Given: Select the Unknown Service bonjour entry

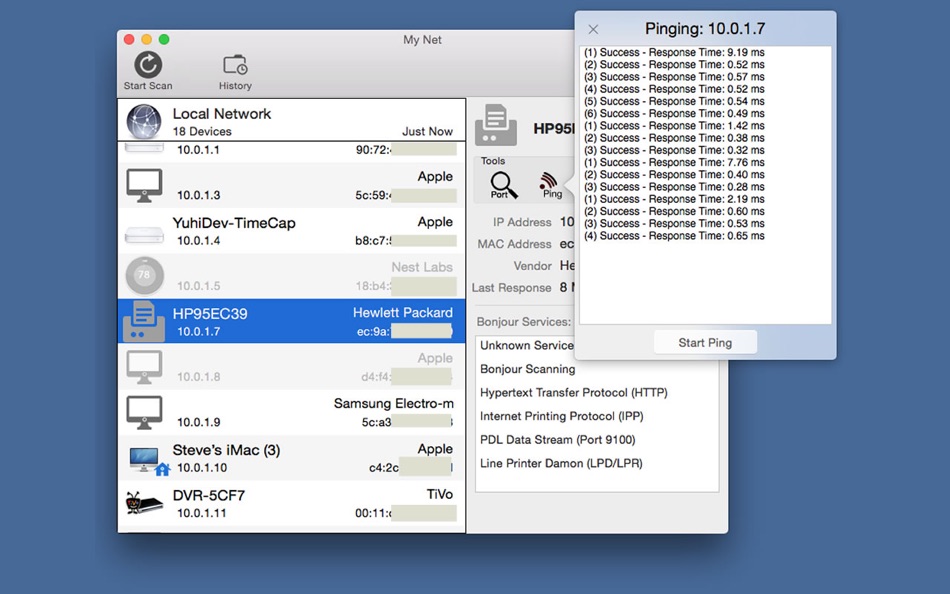Looking at the screenshot, I should [x=526, y=345].
